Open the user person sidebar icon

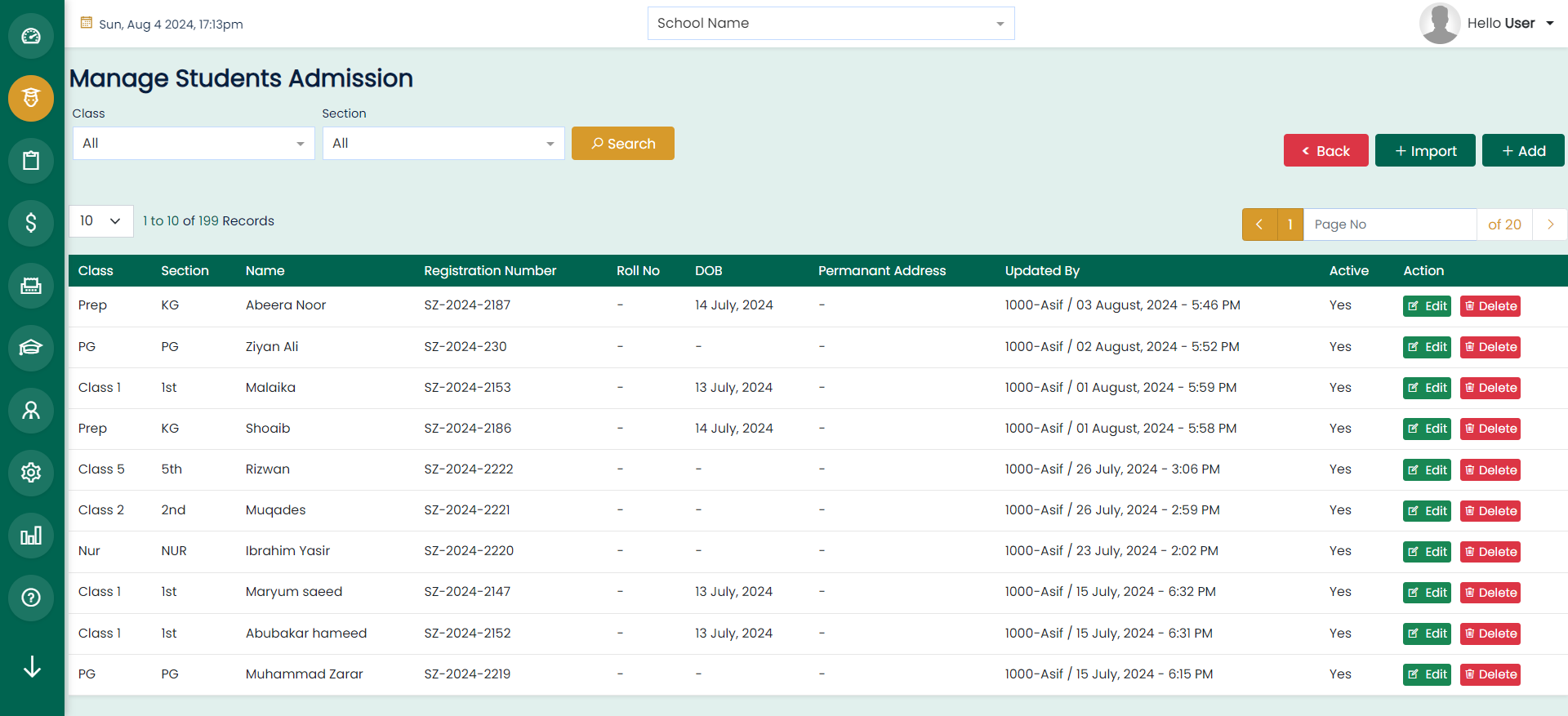coord(31,410)
